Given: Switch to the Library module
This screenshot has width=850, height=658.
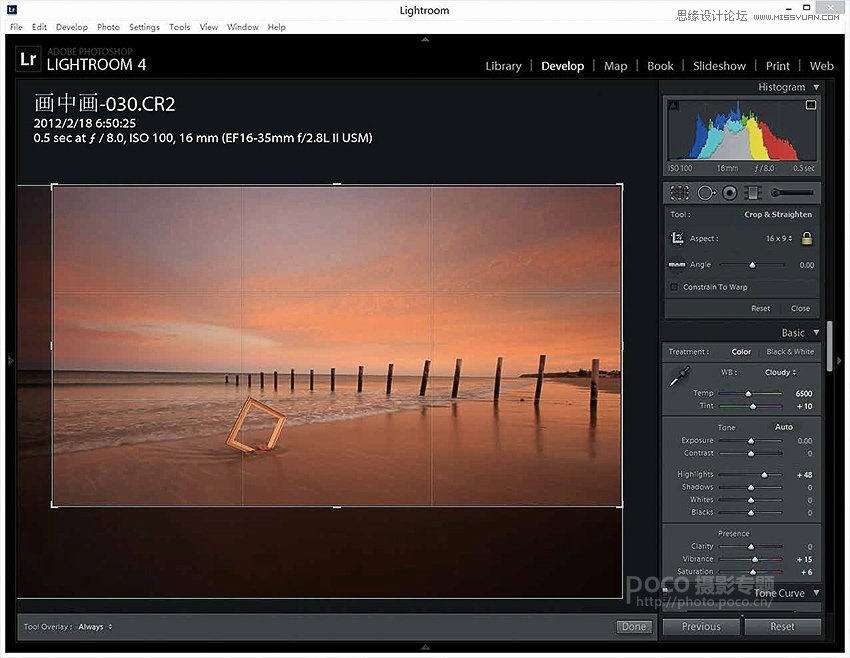Looking at the screenshot, I should [x=503, y=66].
